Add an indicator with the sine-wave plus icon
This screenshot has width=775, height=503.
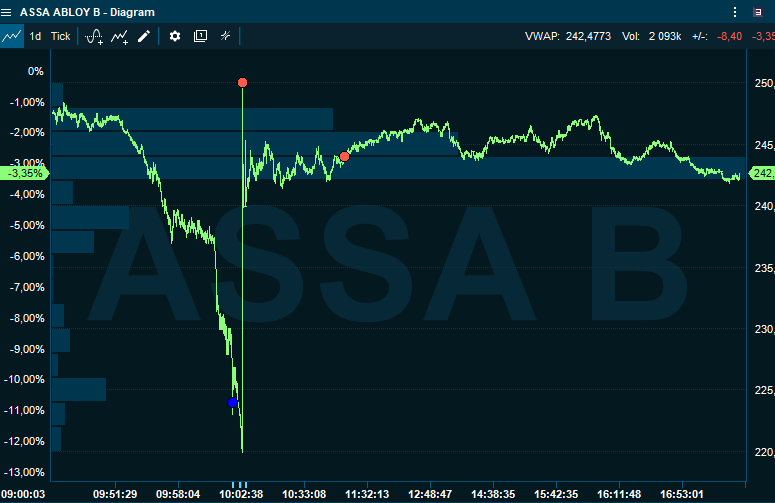(x=94, y=37)
